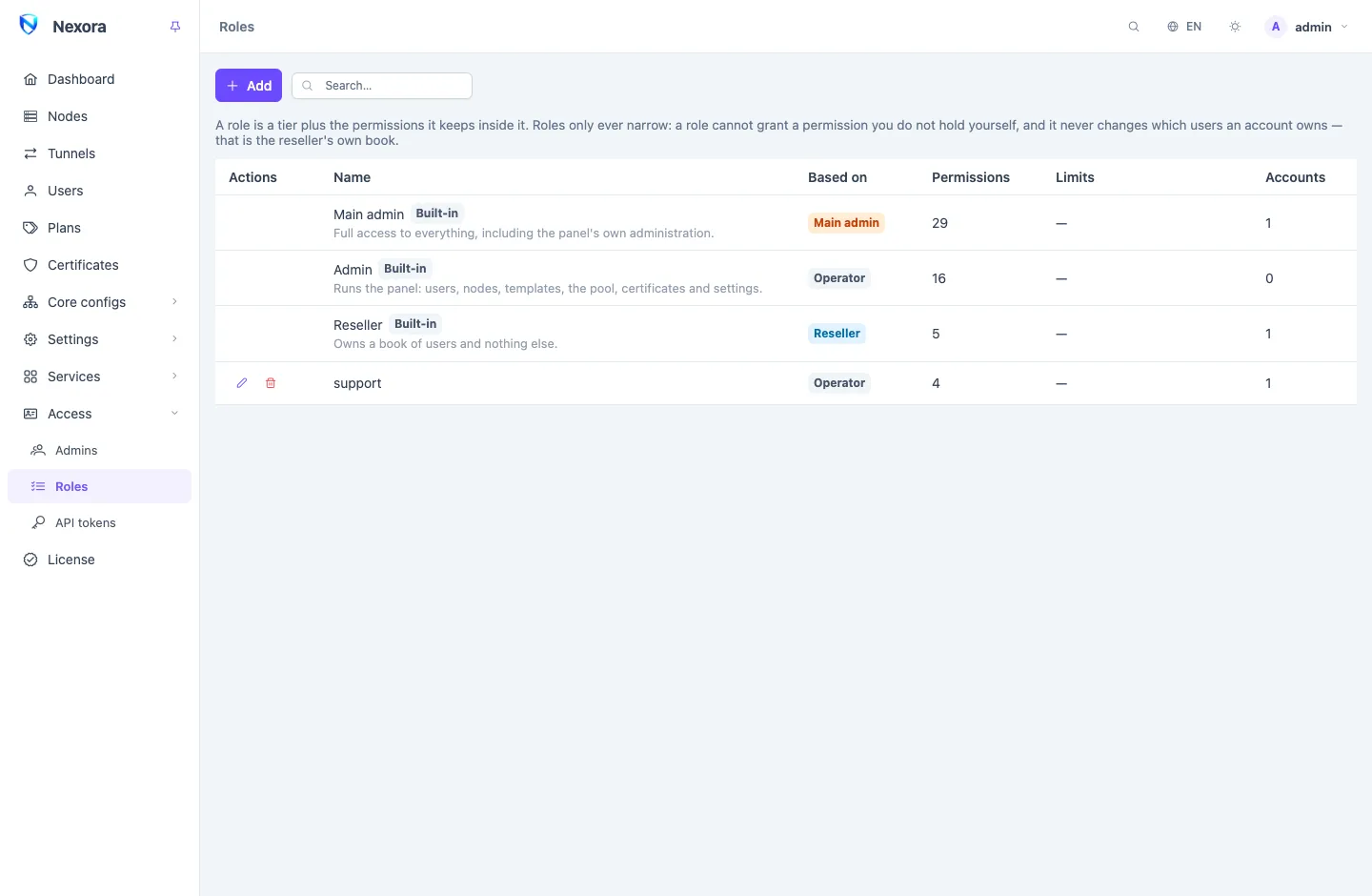The image size is (1372, 896).
Task: Open the EN language selector
Action: click(x=1184, y=27)
